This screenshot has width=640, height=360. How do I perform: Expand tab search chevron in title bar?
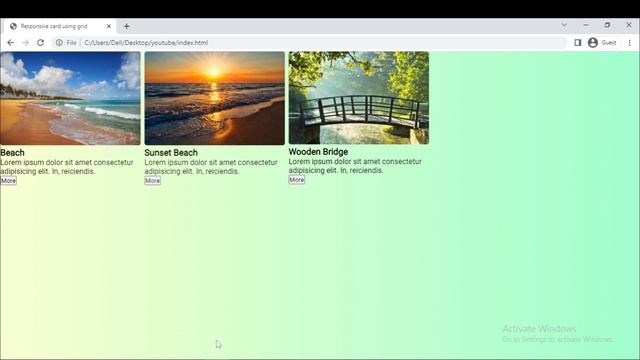pos(564,25)
